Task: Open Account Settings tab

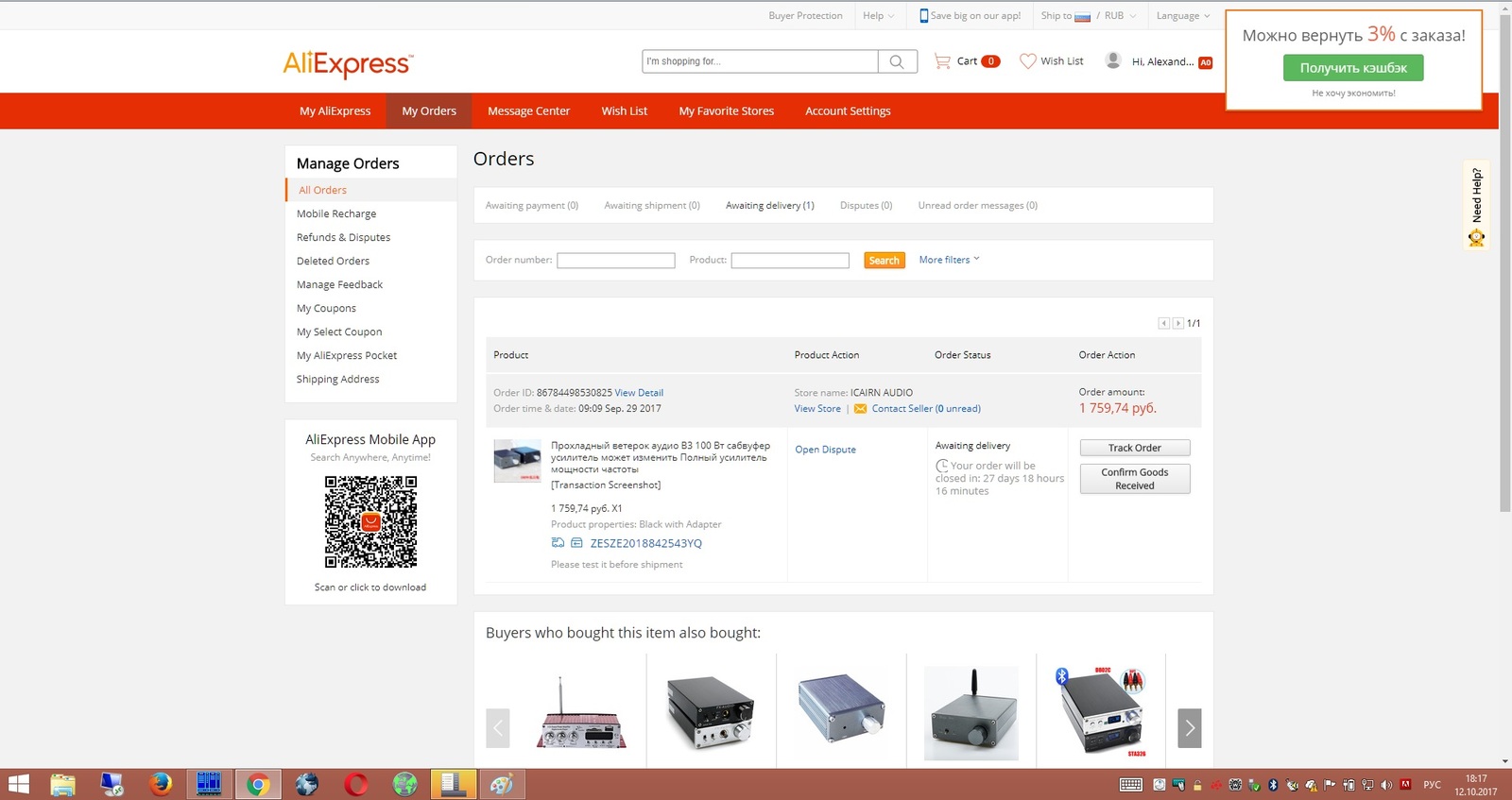Action: click(x=848, y=111)
